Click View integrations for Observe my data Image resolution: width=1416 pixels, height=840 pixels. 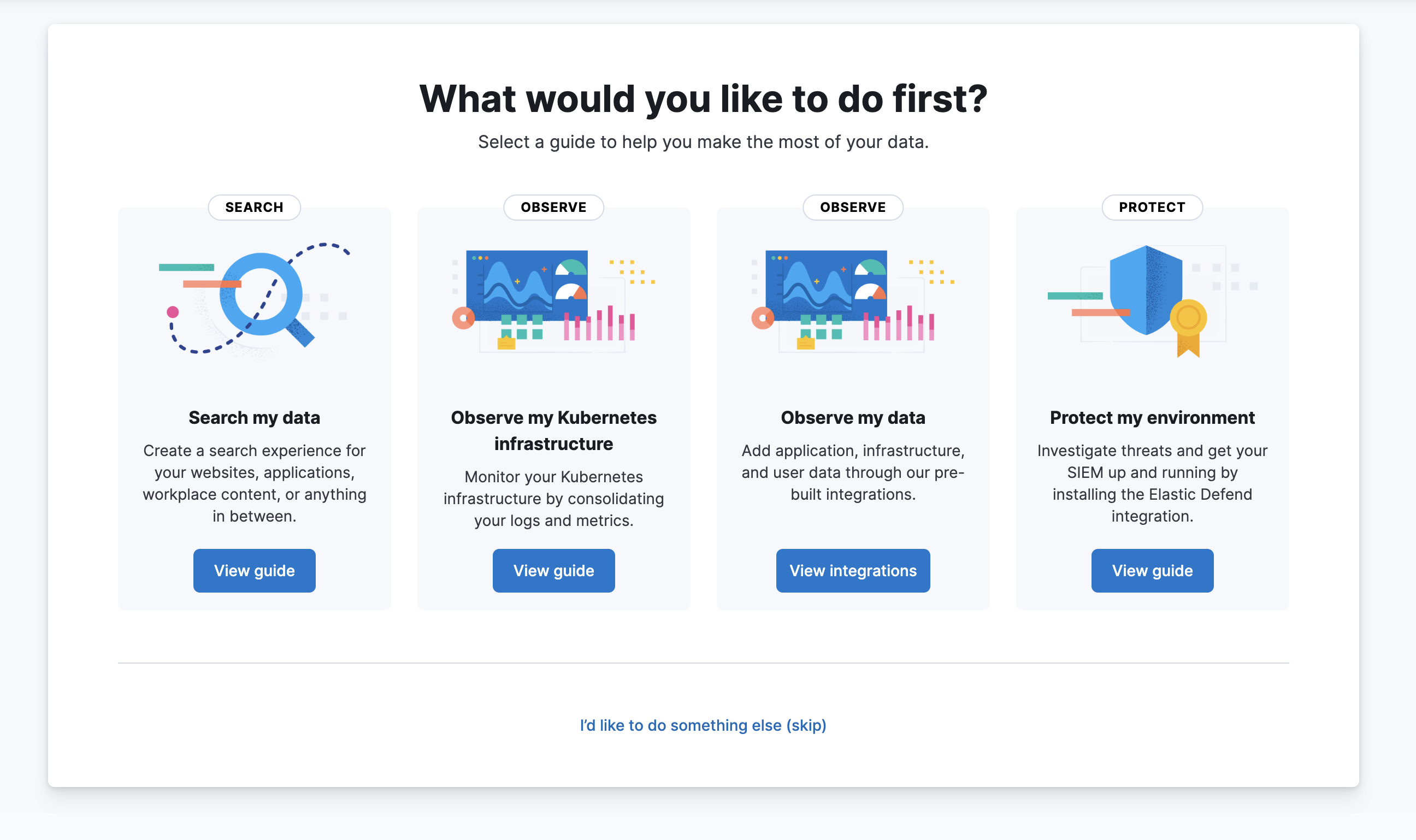(853, 571)
